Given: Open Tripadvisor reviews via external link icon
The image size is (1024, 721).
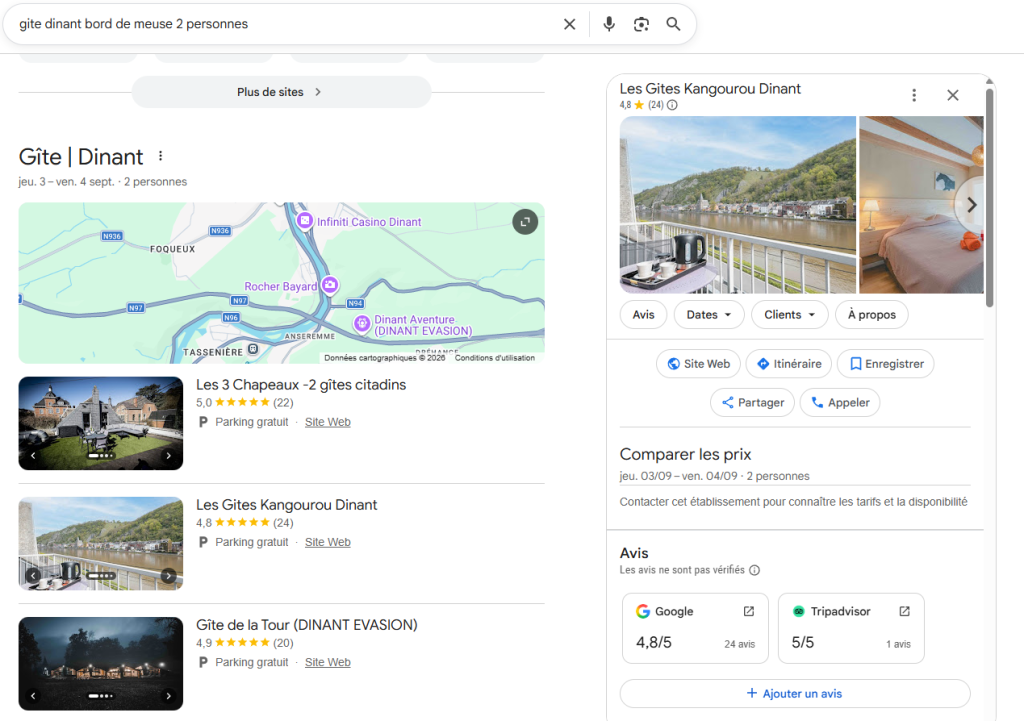Looking at the screenshot, I should point(904,611).
